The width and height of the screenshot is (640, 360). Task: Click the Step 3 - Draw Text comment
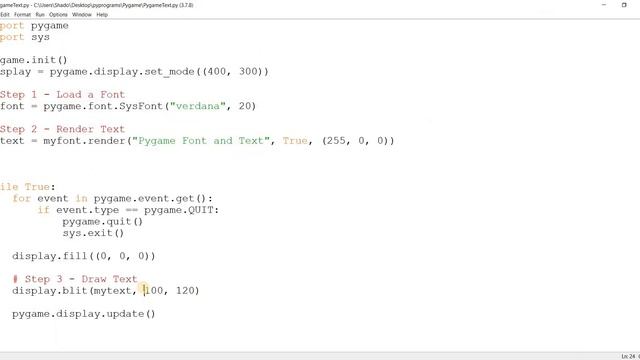(x=75, y=279)
